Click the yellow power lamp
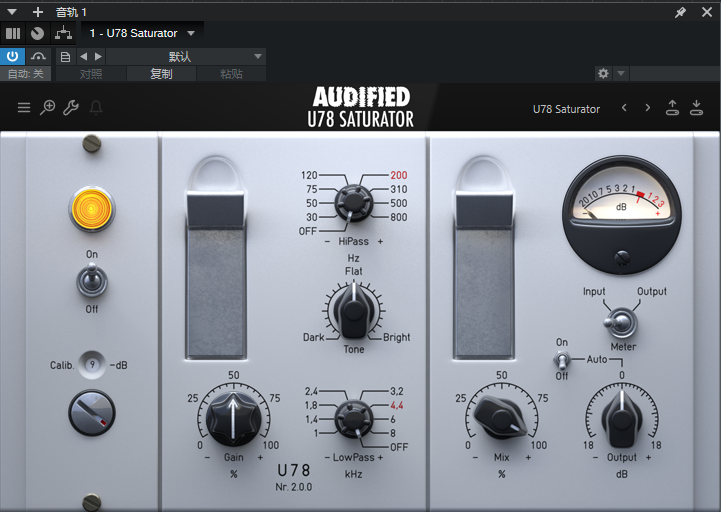The height and width of the screenshot is (512, 721). pos(92,208)
